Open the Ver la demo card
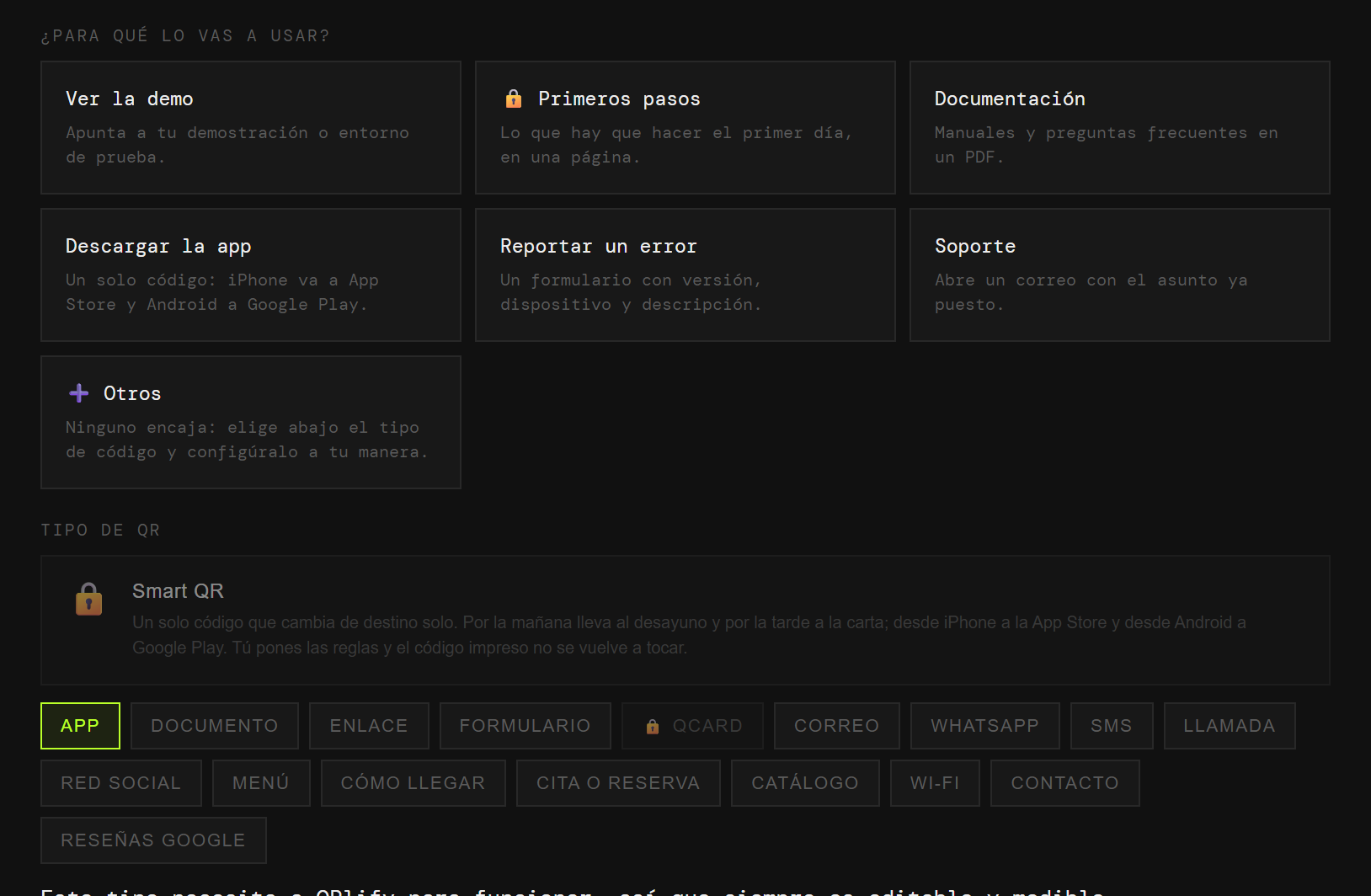The image size is (1371, 896). click(x=251, y=127)
